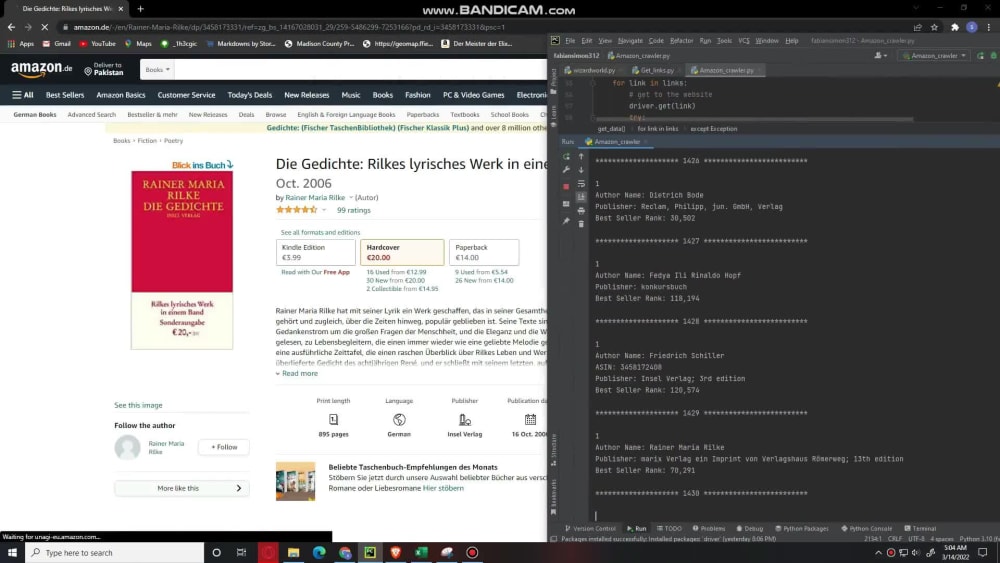Open the Structure tool window sidebar button
Screen dimensions: 1000x563
coord(554,450)
